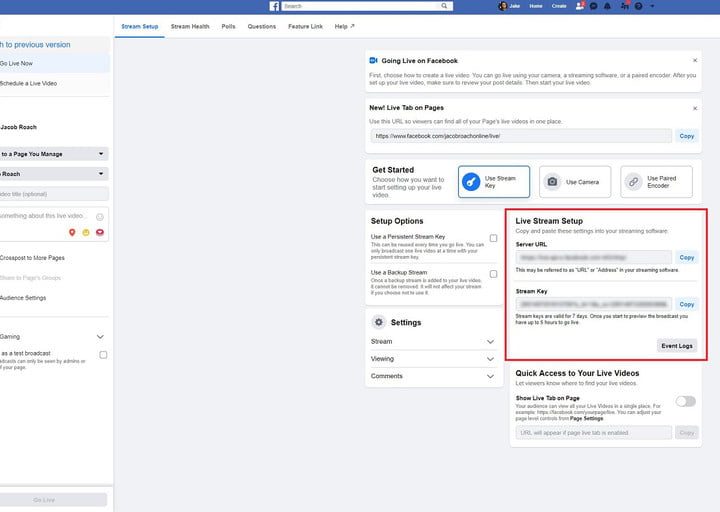Open the Questions tab

(262, 27)
